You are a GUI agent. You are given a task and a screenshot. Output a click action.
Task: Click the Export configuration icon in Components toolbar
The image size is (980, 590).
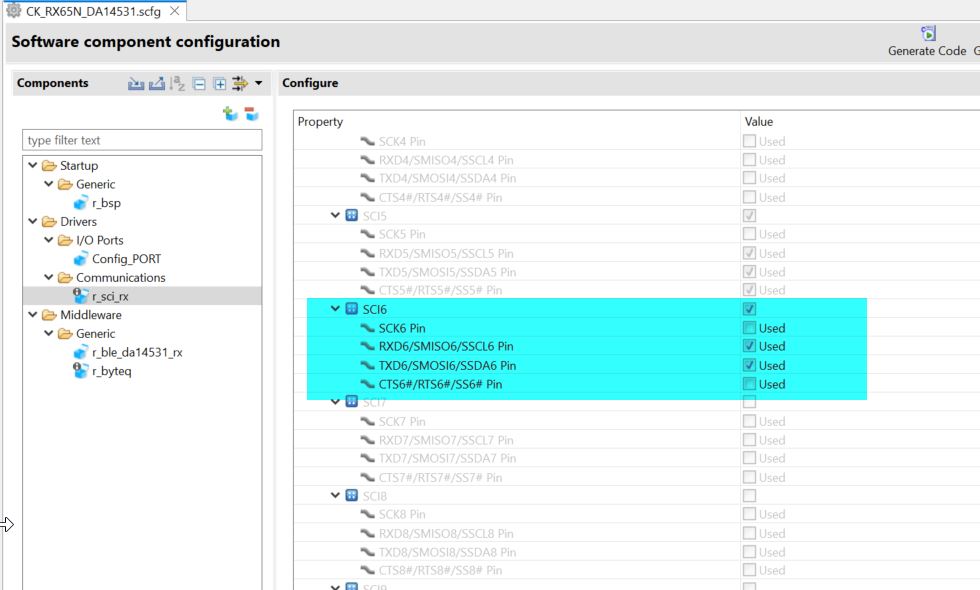[157, 83]
